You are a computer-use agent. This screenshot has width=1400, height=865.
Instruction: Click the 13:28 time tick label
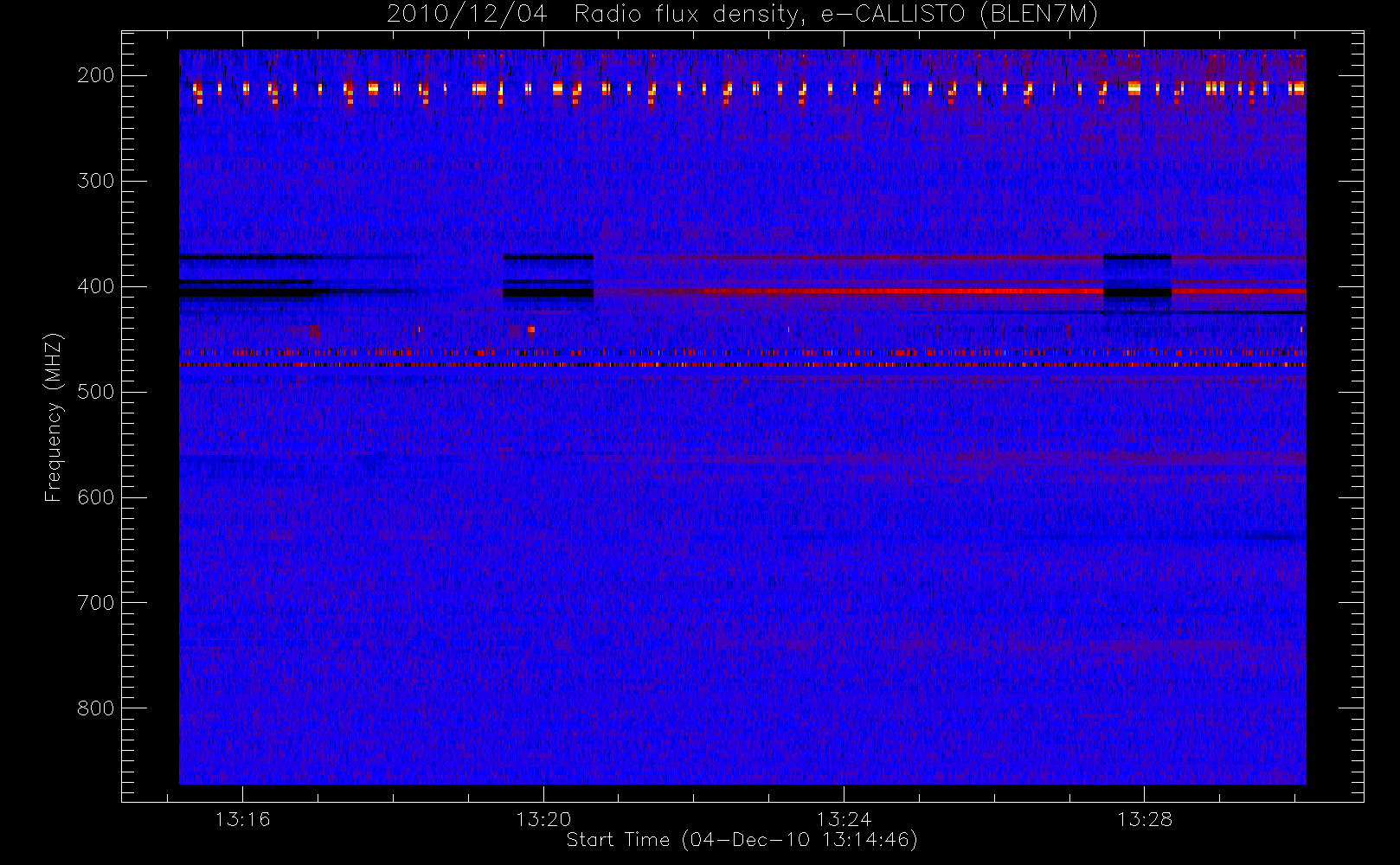1144,819
